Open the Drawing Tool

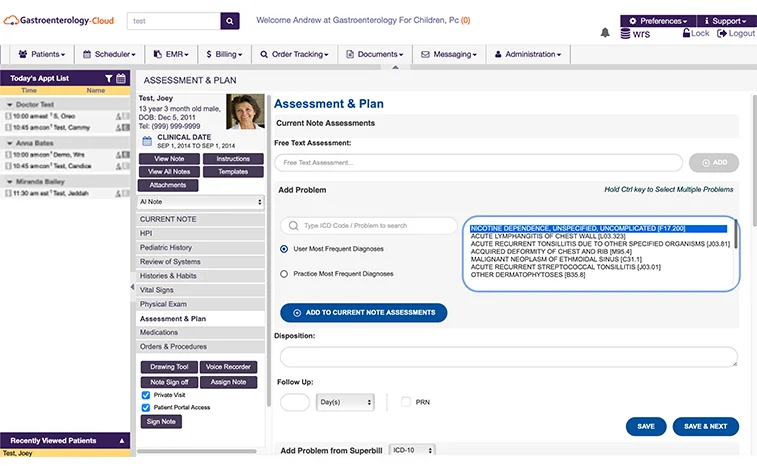[169, 367]
